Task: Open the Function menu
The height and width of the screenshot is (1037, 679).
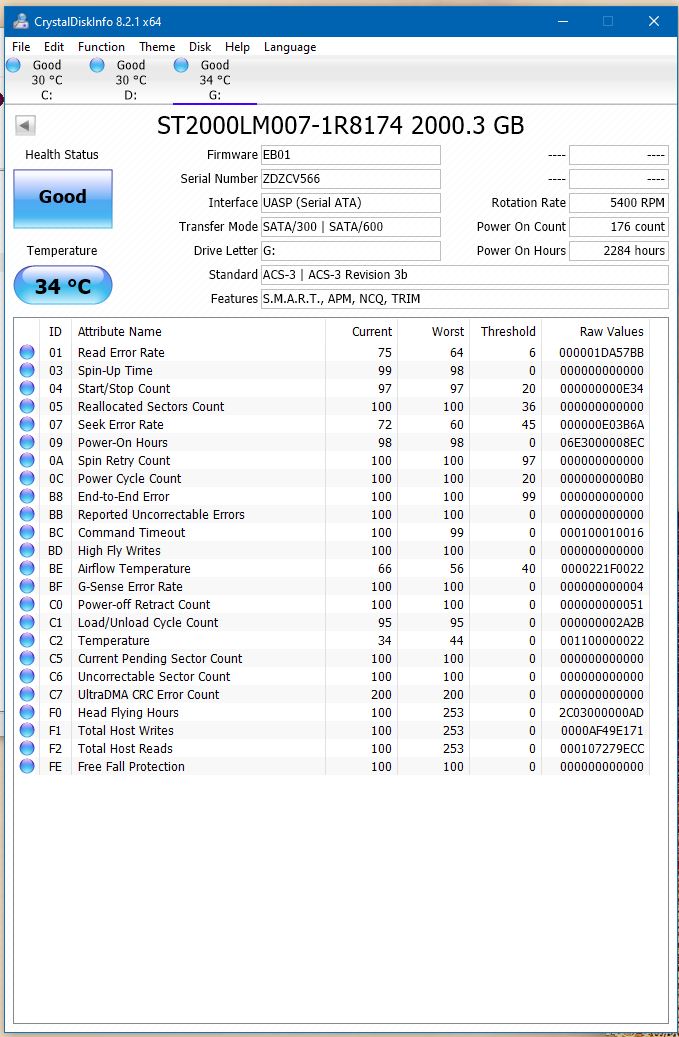Action: 101,47
